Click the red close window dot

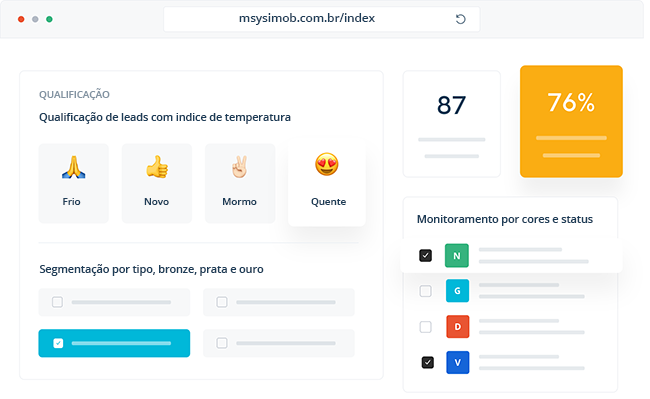21,19
